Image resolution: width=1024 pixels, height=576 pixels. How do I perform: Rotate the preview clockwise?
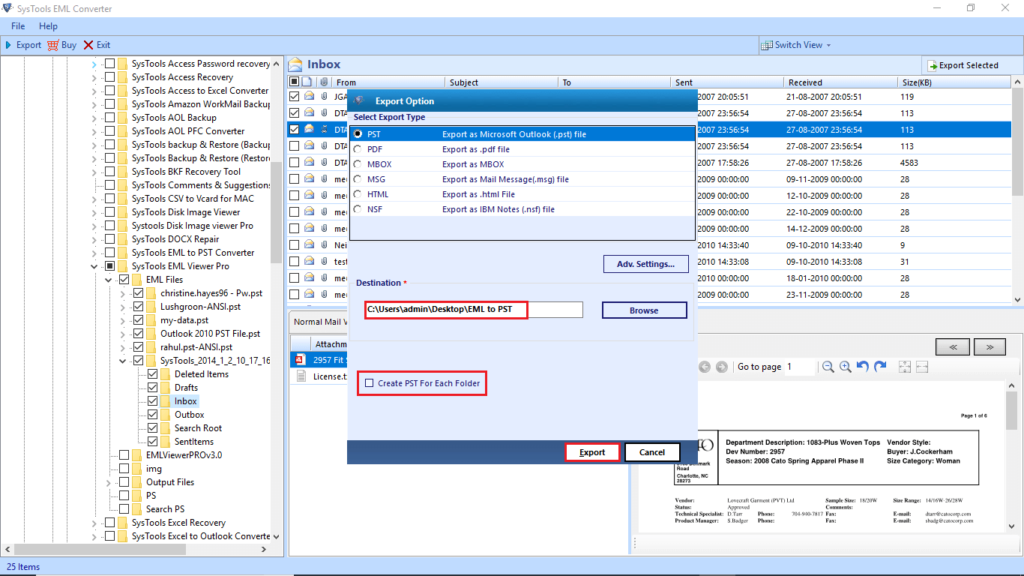coord(879,366)
